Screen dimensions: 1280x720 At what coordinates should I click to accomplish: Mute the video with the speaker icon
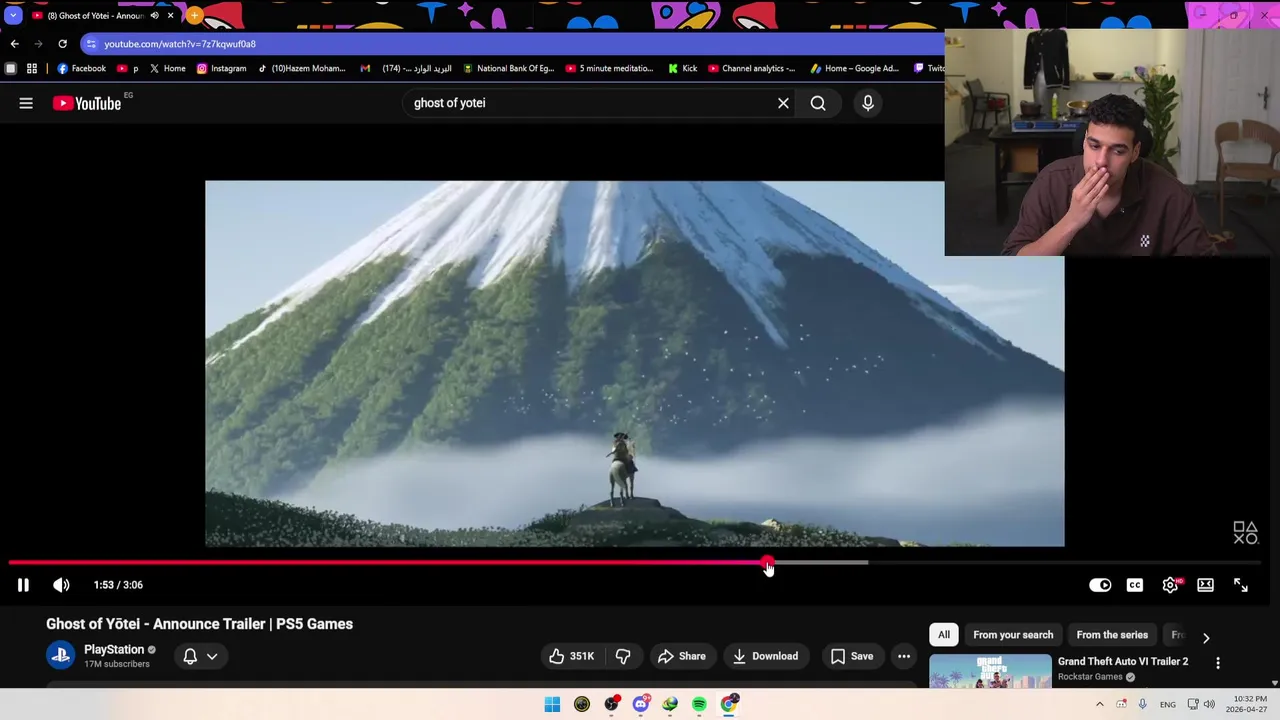coord(61,585)
